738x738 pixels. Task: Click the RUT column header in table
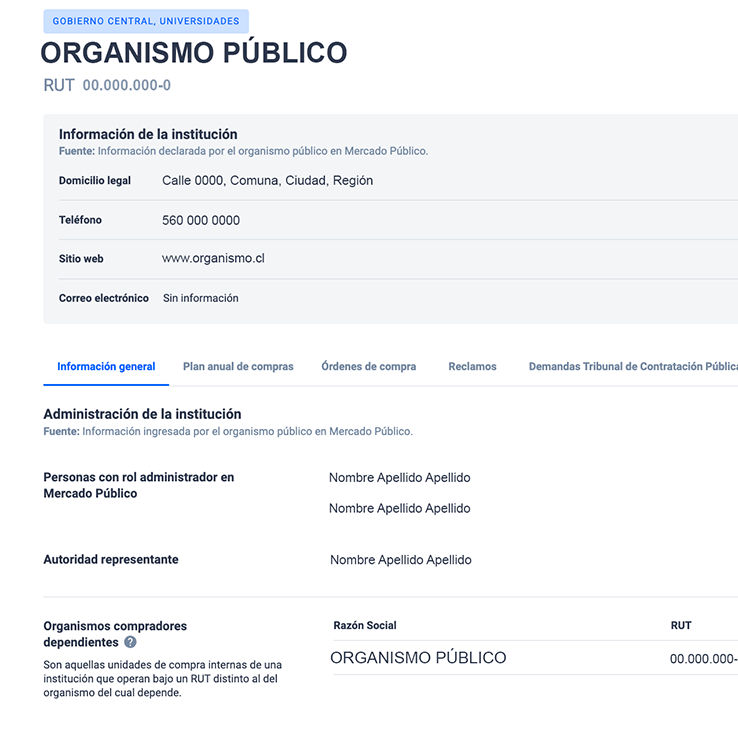pos(681,626)
